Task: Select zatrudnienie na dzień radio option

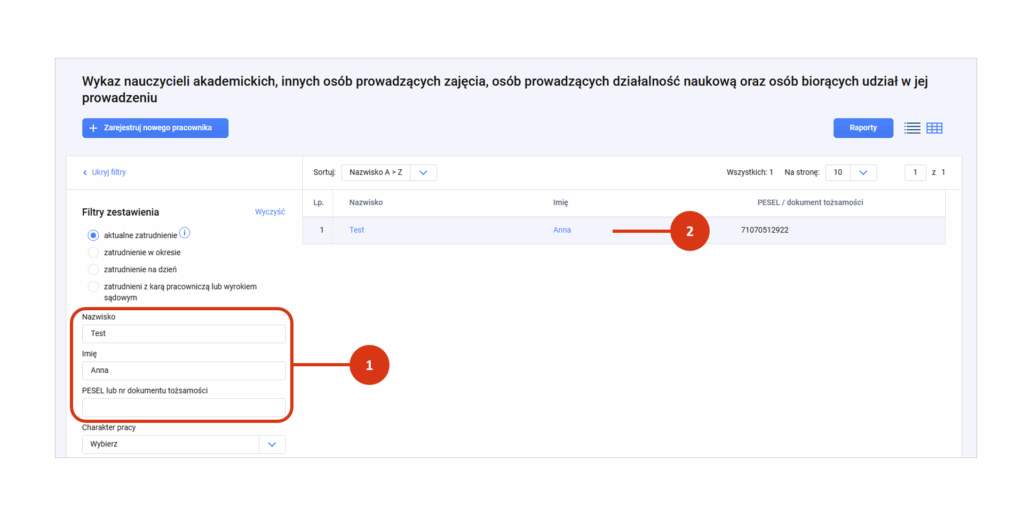Action: [93, 269]
